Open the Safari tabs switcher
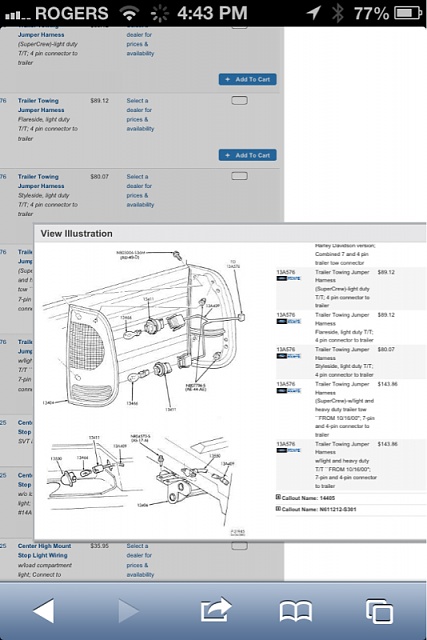 [379, 611]
